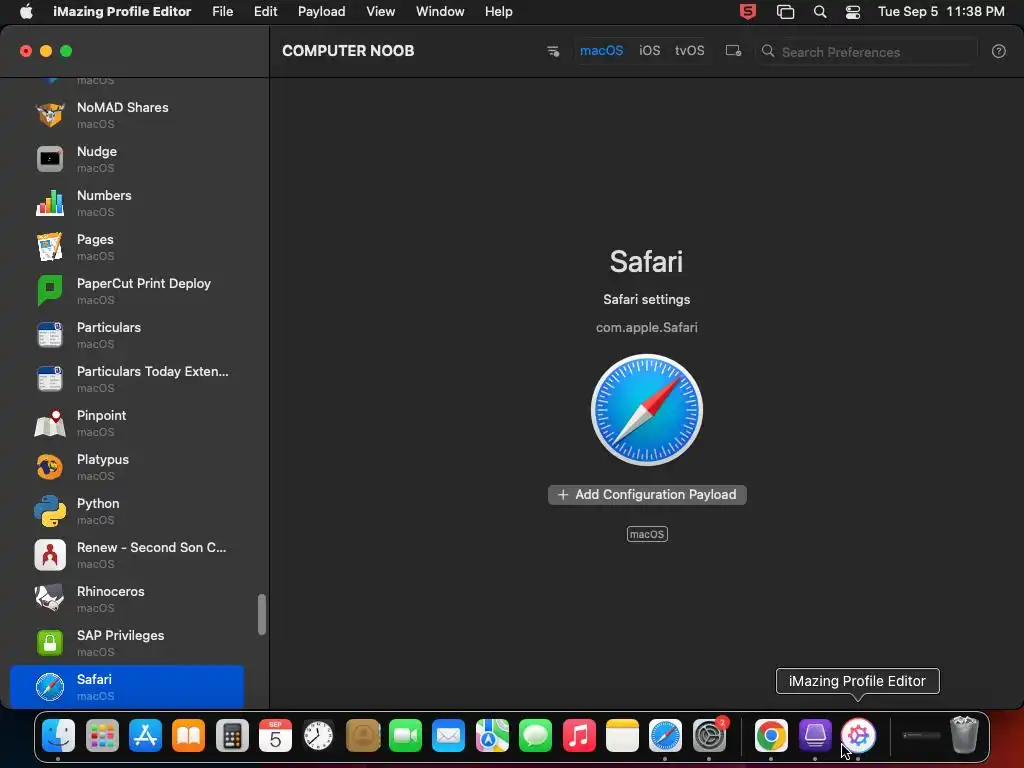Open the Help menu
The height and width of the screenshot is (768, 1024).
click(498, 12)
